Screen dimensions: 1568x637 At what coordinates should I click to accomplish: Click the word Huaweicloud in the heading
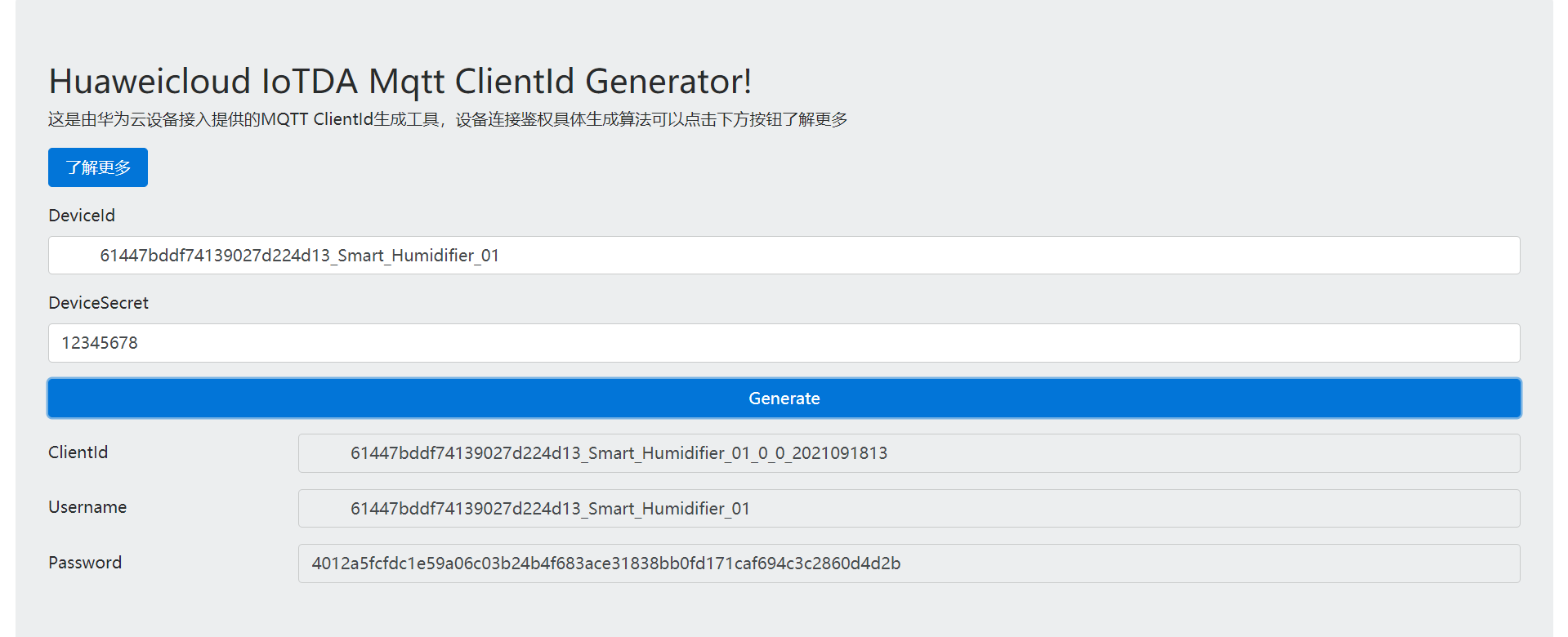click(x=150, y=82)
